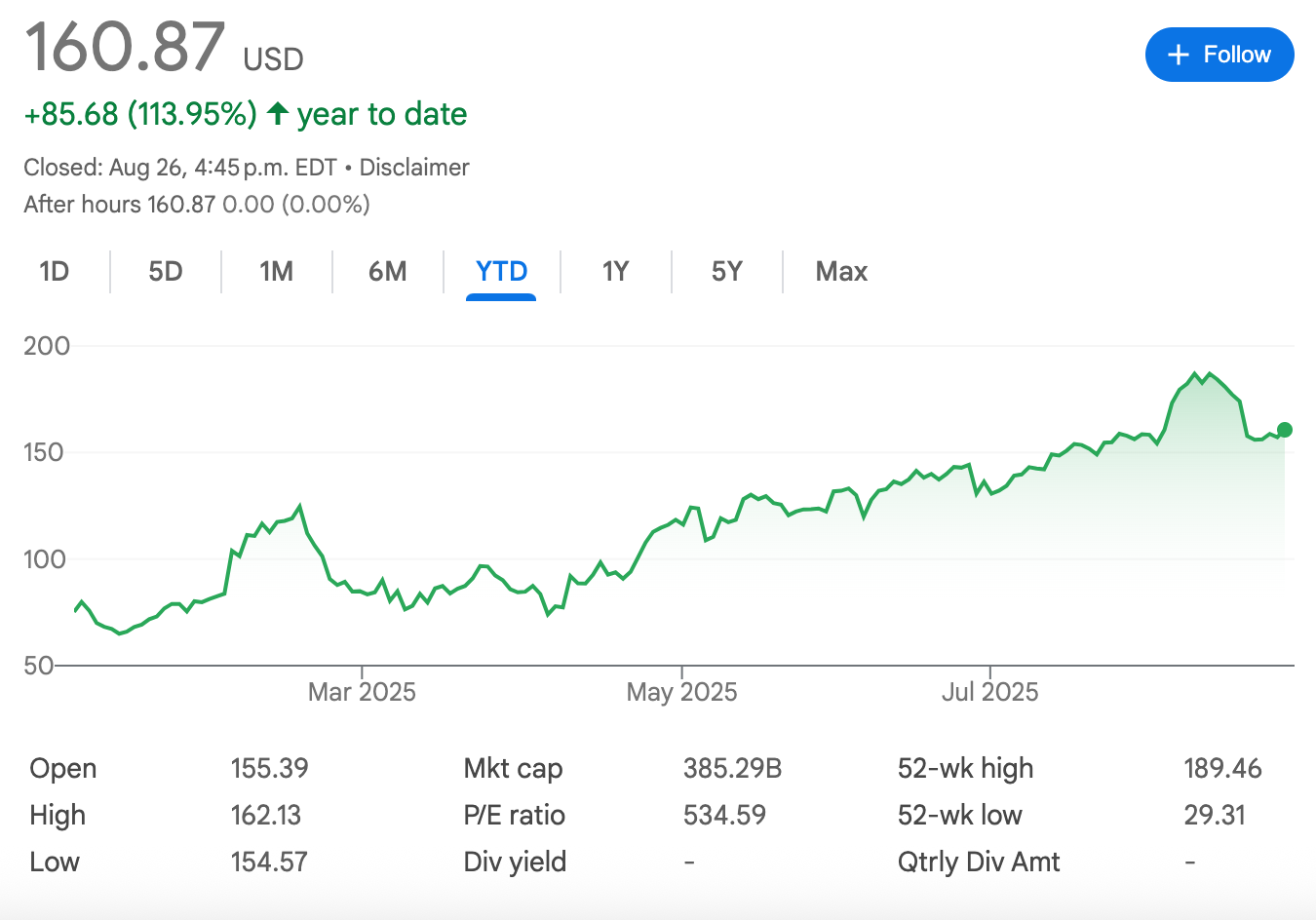This screenshot has width=1316, height=920.
Task: Click the Jul 2025 axis label
Action: (x=989, y=692)
